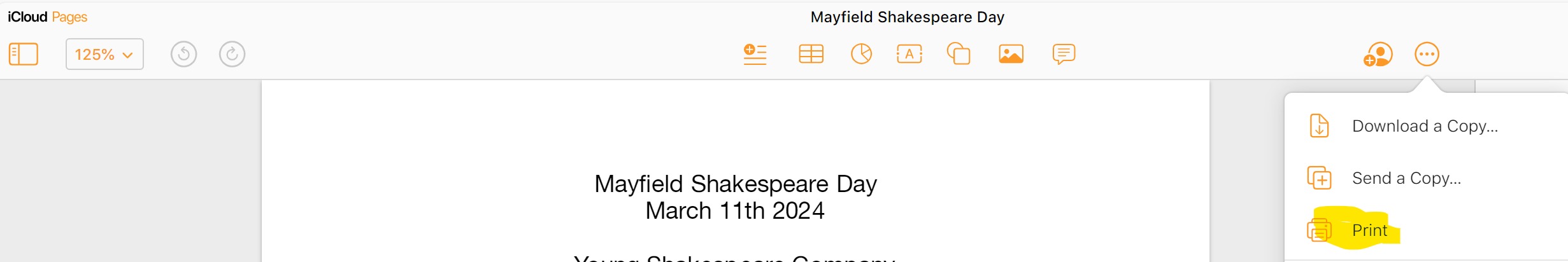Click the March 11th 2024 text line
Image resolution: width=1568 pixels, height=262 pixels.
(734, 210)
